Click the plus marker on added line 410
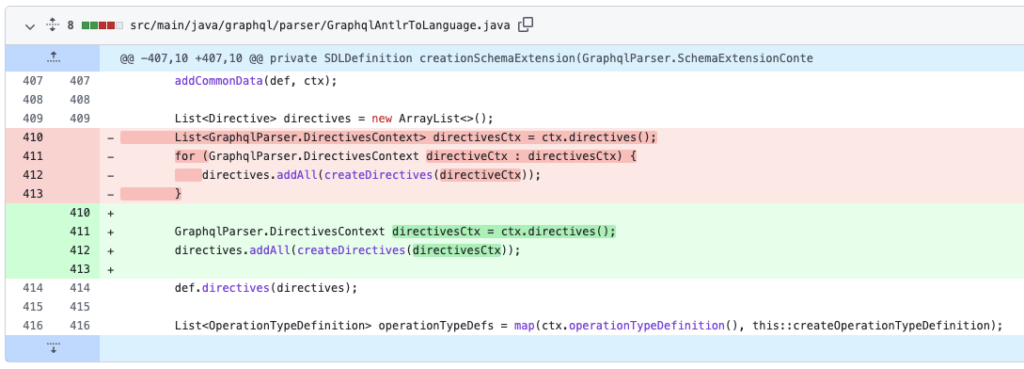This screenshot has width=1024, height=369. coord(110,212)
